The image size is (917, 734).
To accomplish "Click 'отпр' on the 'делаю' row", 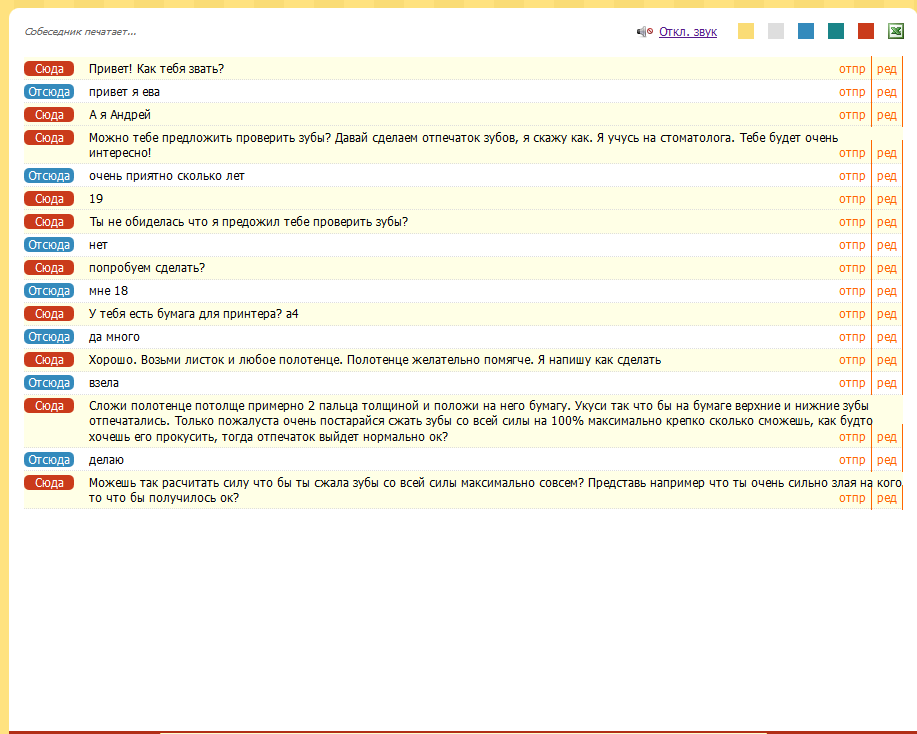I will pyautogui.click(x=852, y=460).
